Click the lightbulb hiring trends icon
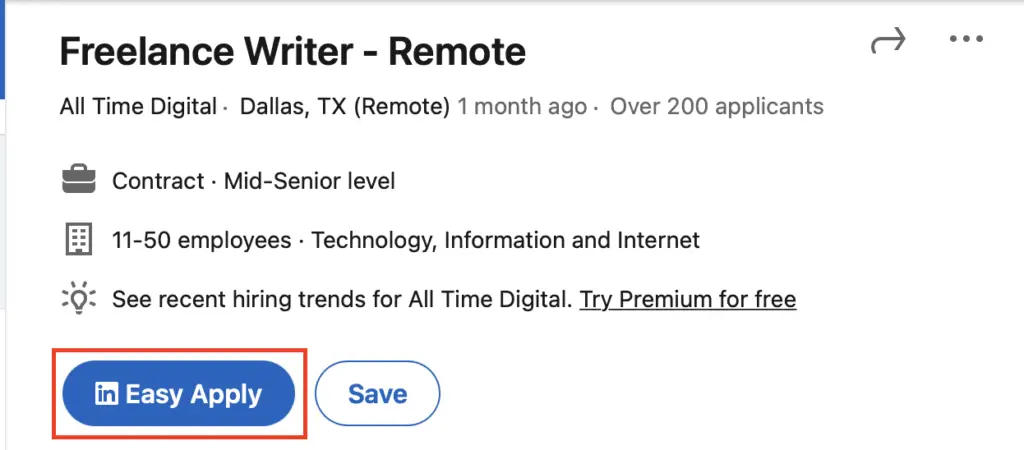The image size is (1024, 450). [78, 298]
